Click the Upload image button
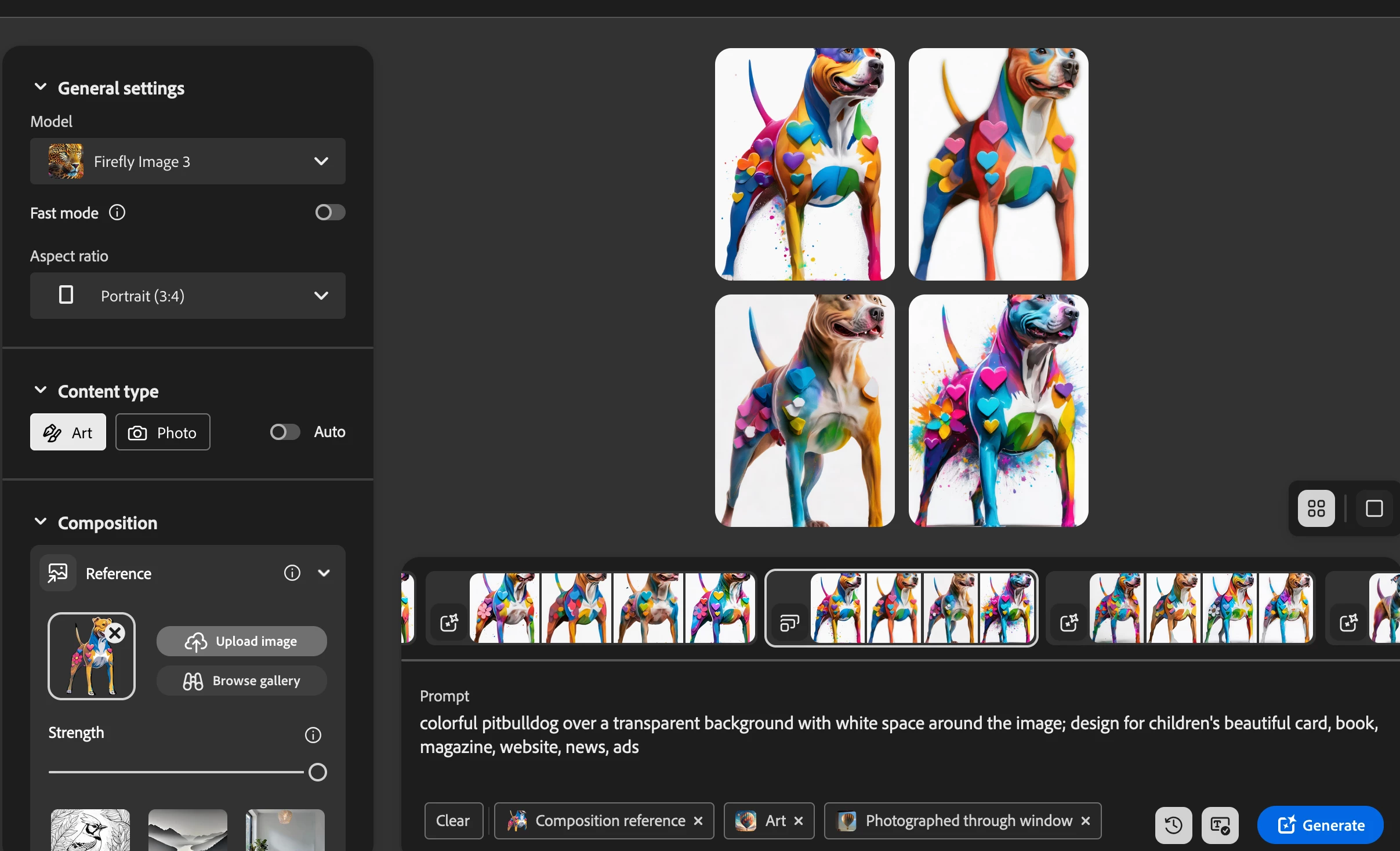Viewport: 1400px width, 851px height. click(241, 641)
